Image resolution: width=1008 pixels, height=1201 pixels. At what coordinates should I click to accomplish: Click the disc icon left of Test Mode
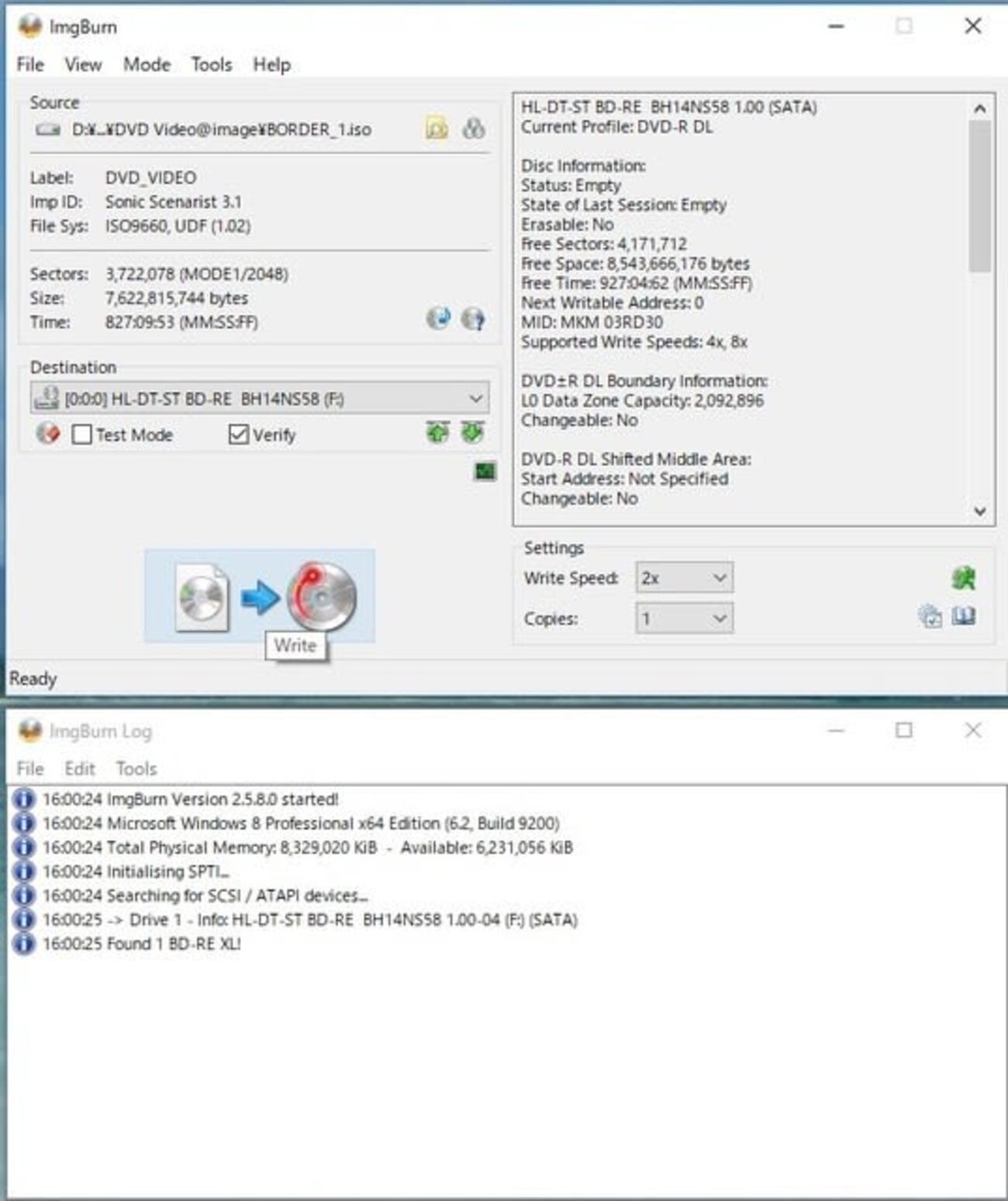48,433
